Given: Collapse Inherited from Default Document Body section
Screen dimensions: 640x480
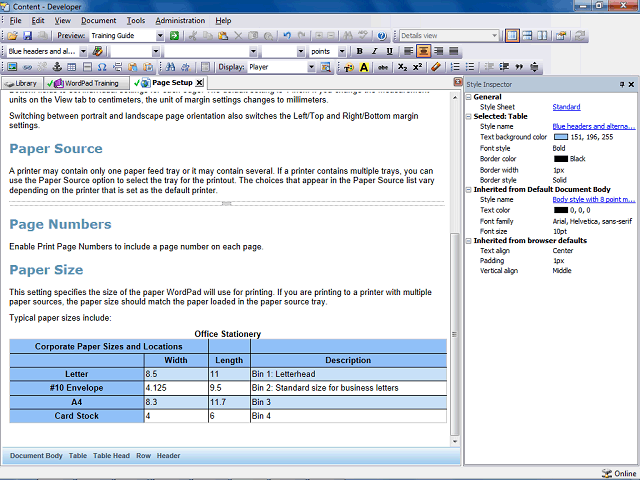Looking at the screenshot, I should pyautogui.click(x=469, y=189).
